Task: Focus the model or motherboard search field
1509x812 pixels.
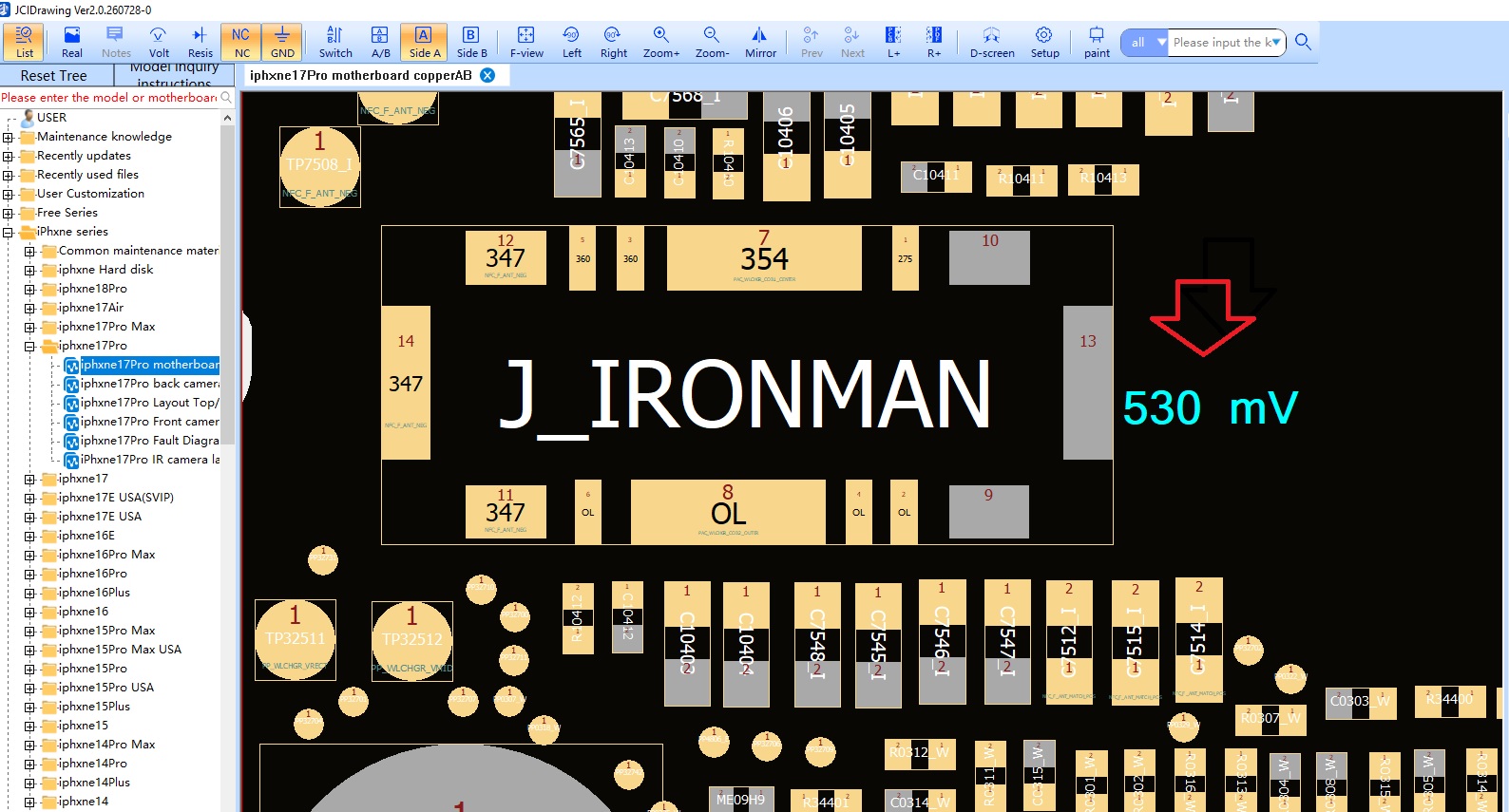Action: (109, 97)
